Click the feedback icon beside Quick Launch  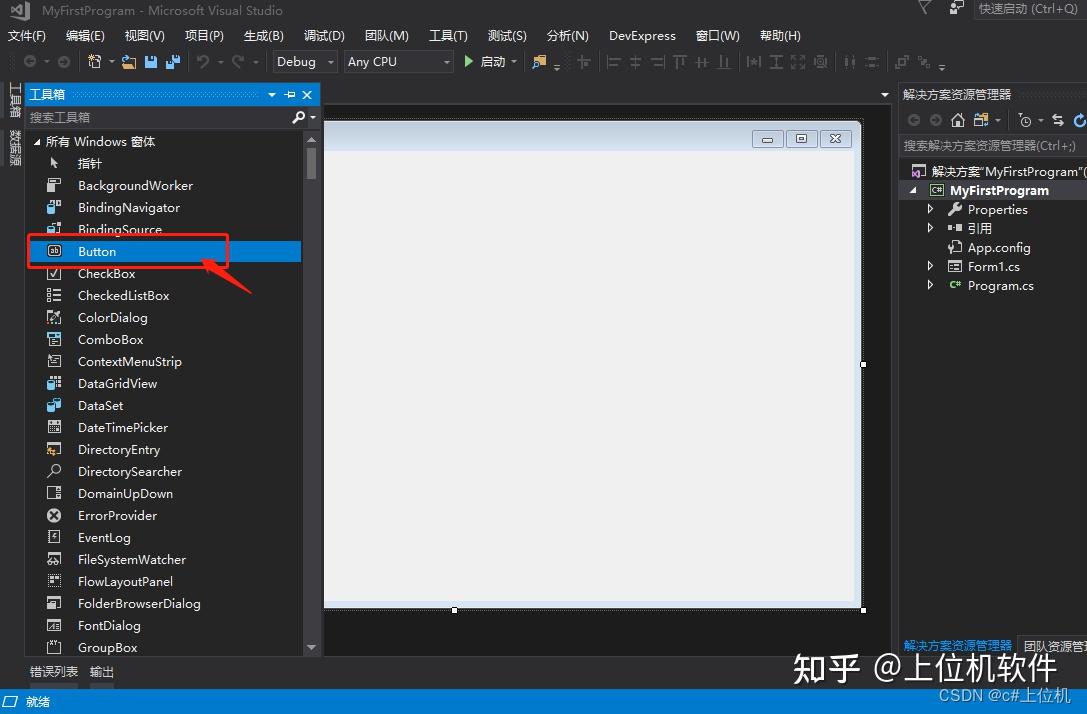click(957, 8)
